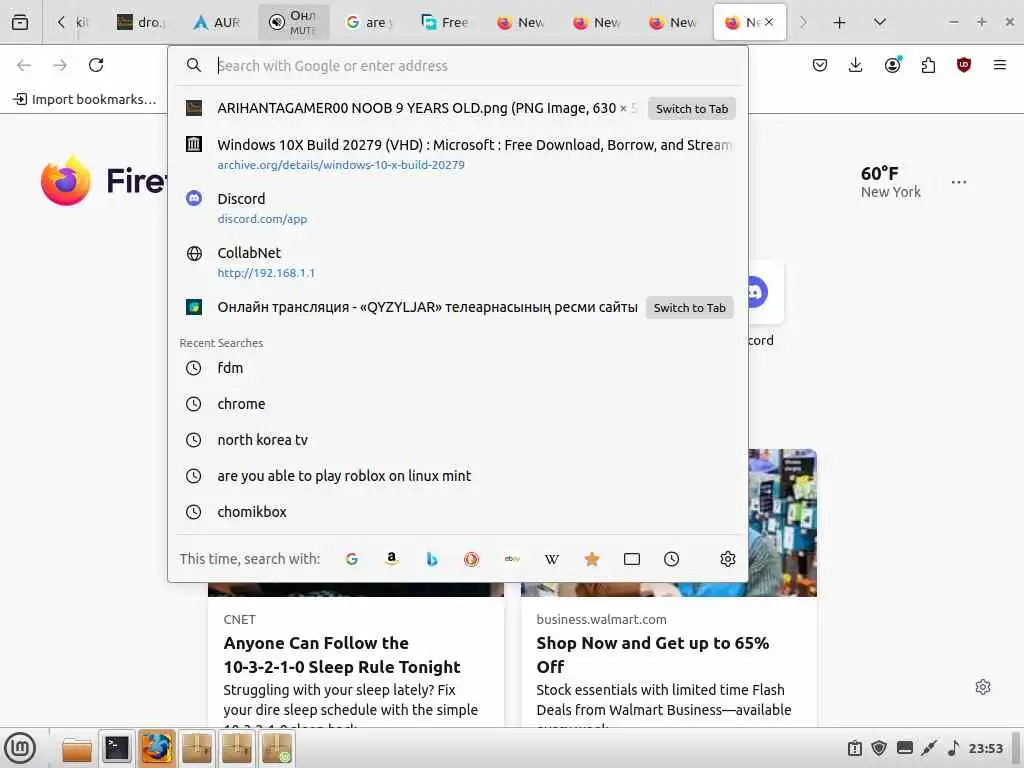
Task: Open the Terminal from the panel
Action: tap(117, 748)
